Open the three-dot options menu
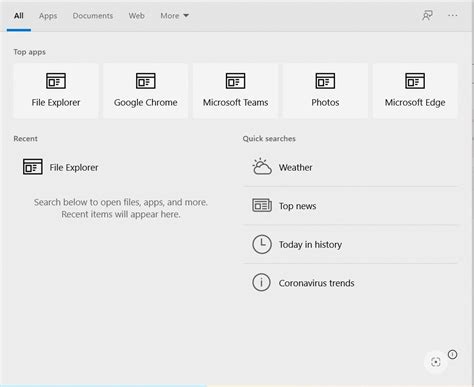Image resolution: width=474 pixels, height=387 pixels. [452, 15]
